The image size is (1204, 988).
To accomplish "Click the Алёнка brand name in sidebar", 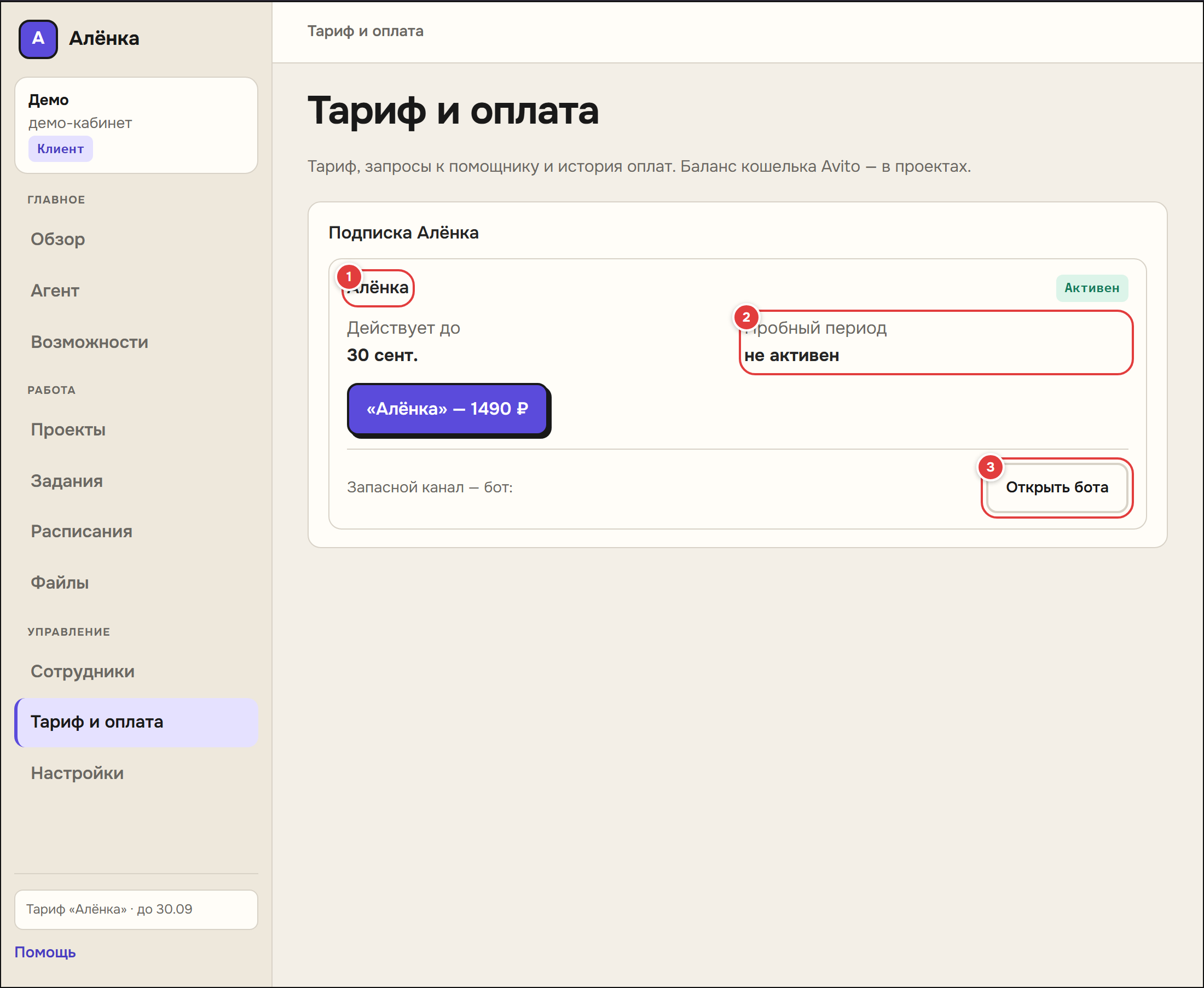I will [x=104, y=39].
